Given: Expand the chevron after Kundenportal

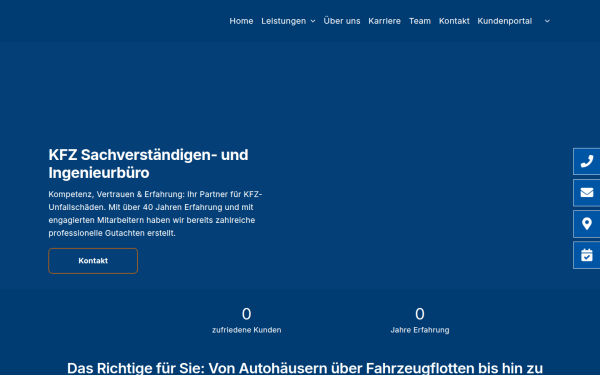Looking at the screenshot, I should tap(547, 21).
